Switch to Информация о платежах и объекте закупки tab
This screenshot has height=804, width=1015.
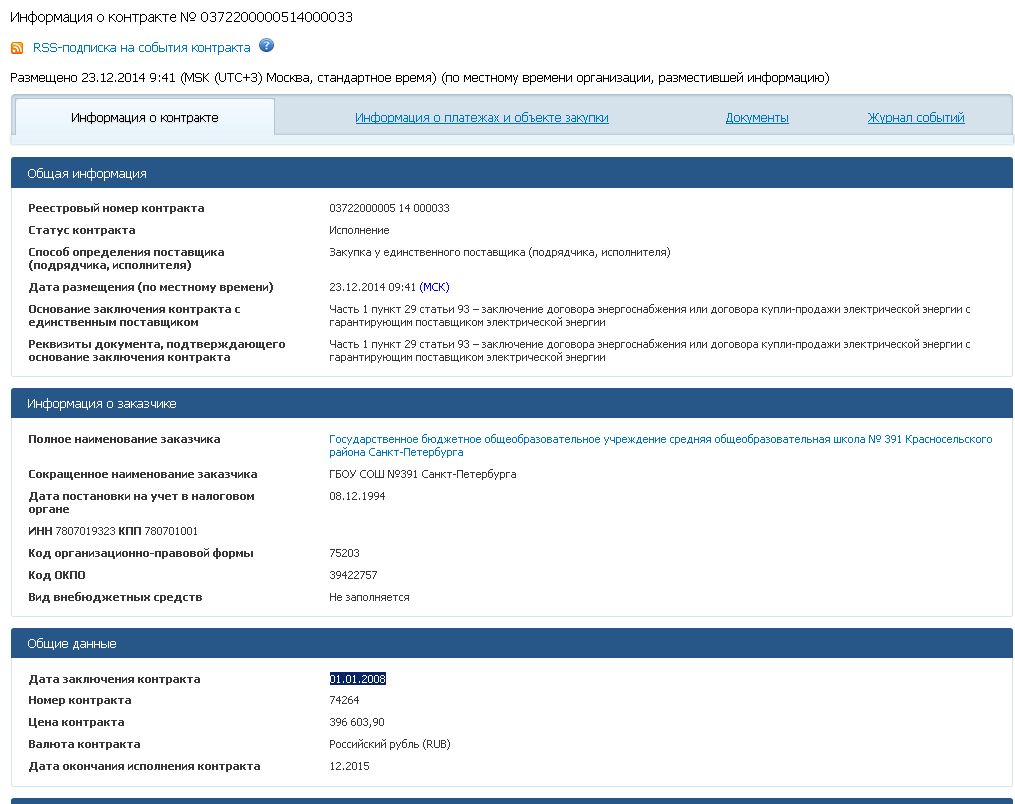(x=482, y=118)
